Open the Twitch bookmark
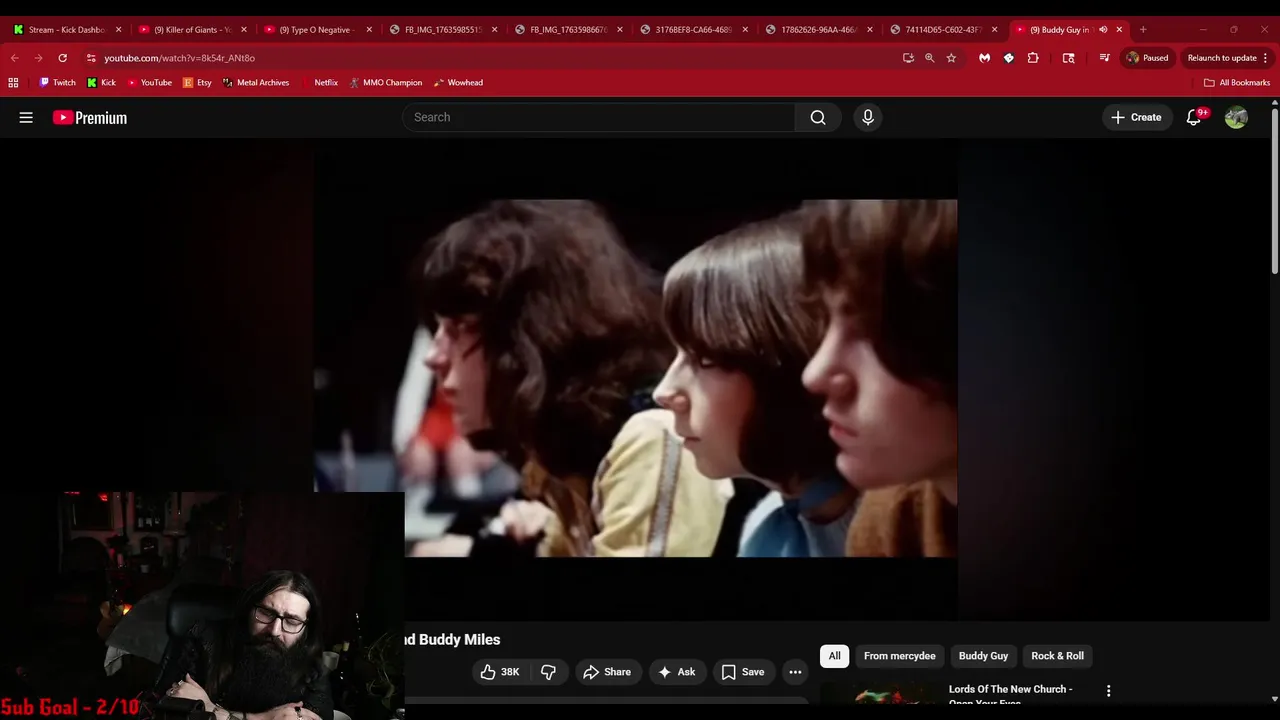The image size is (1280, 720). (57, 83)
